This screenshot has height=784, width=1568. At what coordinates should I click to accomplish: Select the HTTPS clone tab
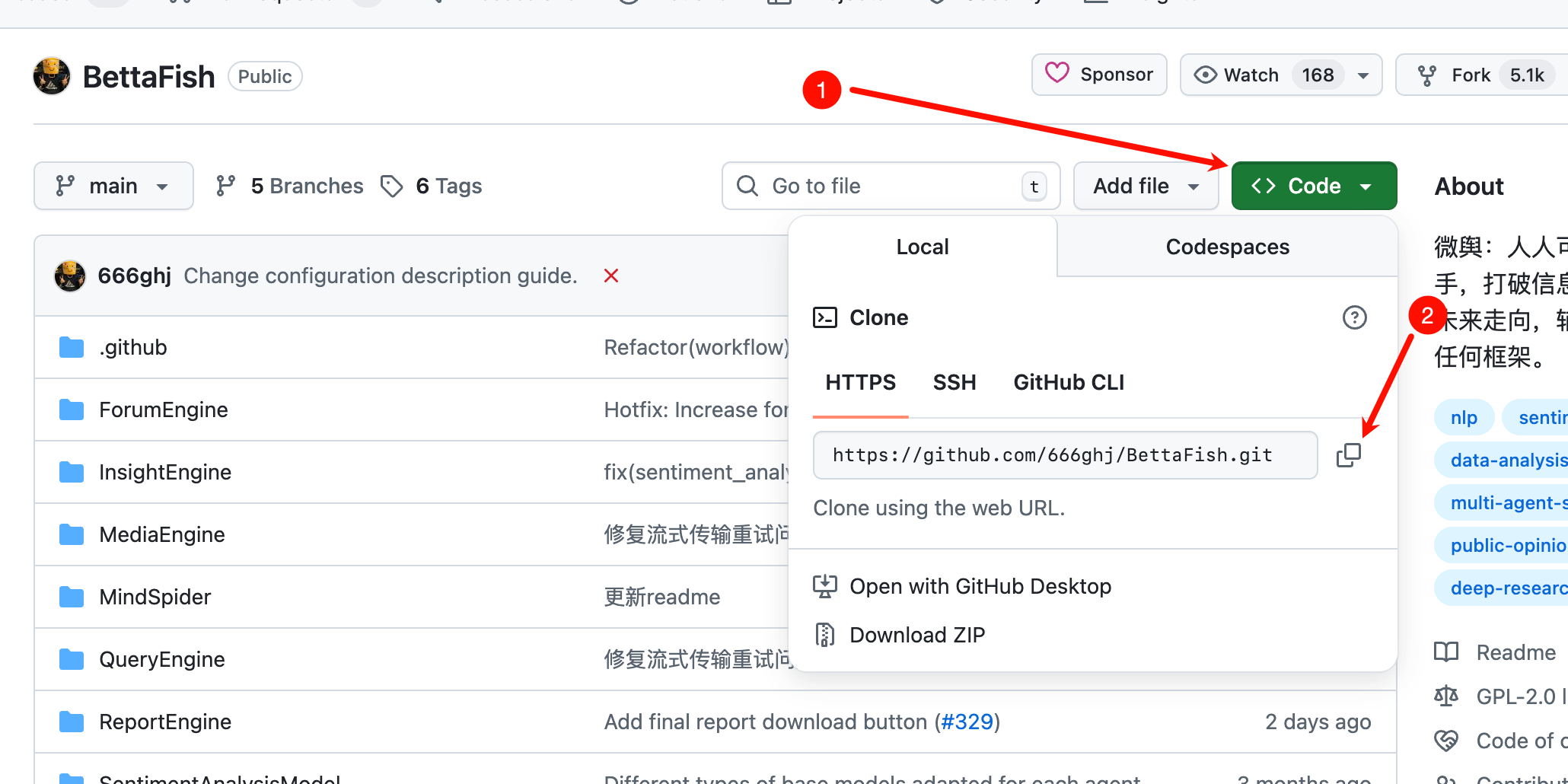point(860,382)
